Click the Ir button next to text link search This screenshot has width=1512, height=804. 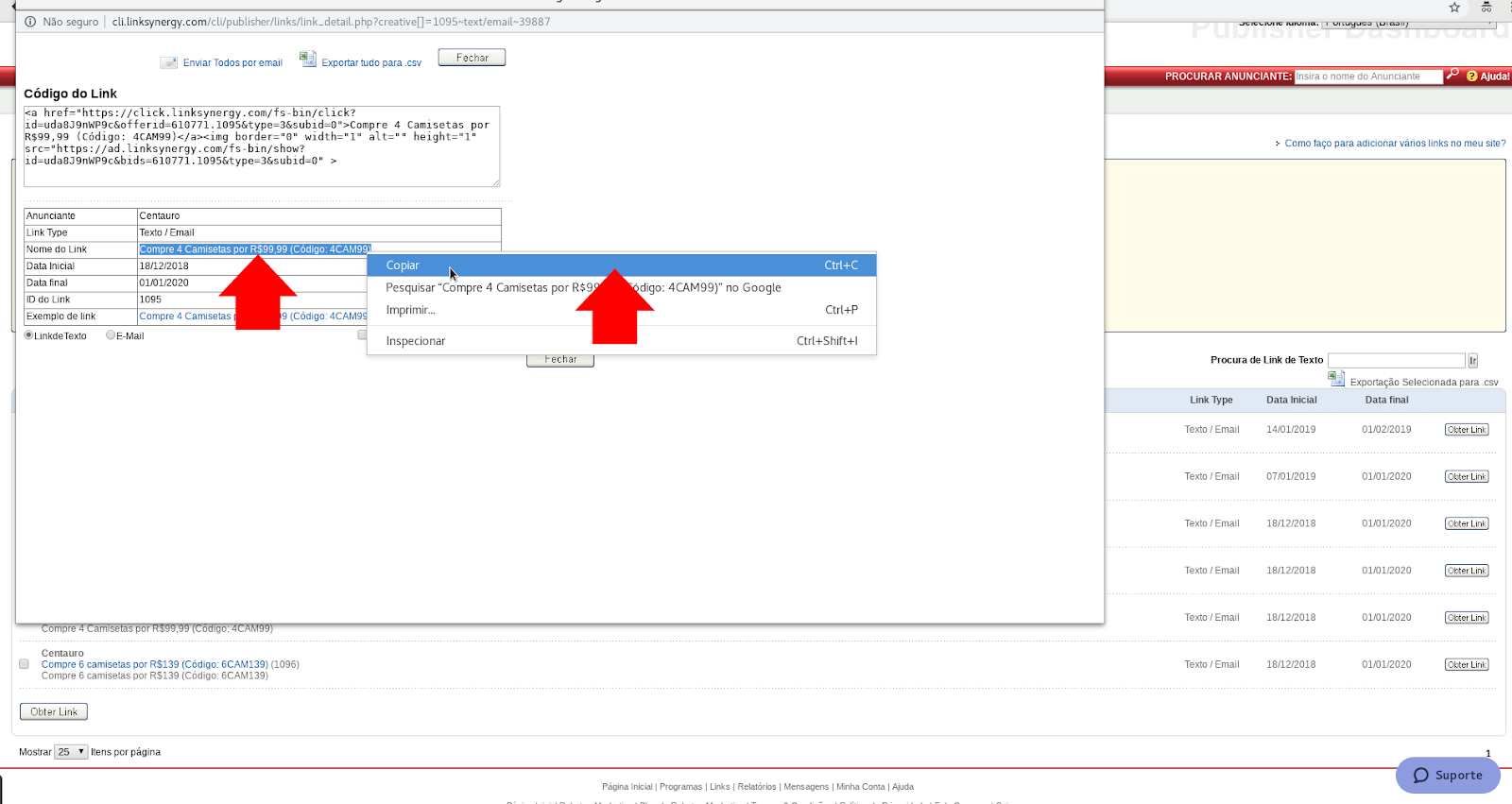[1472, 361]
